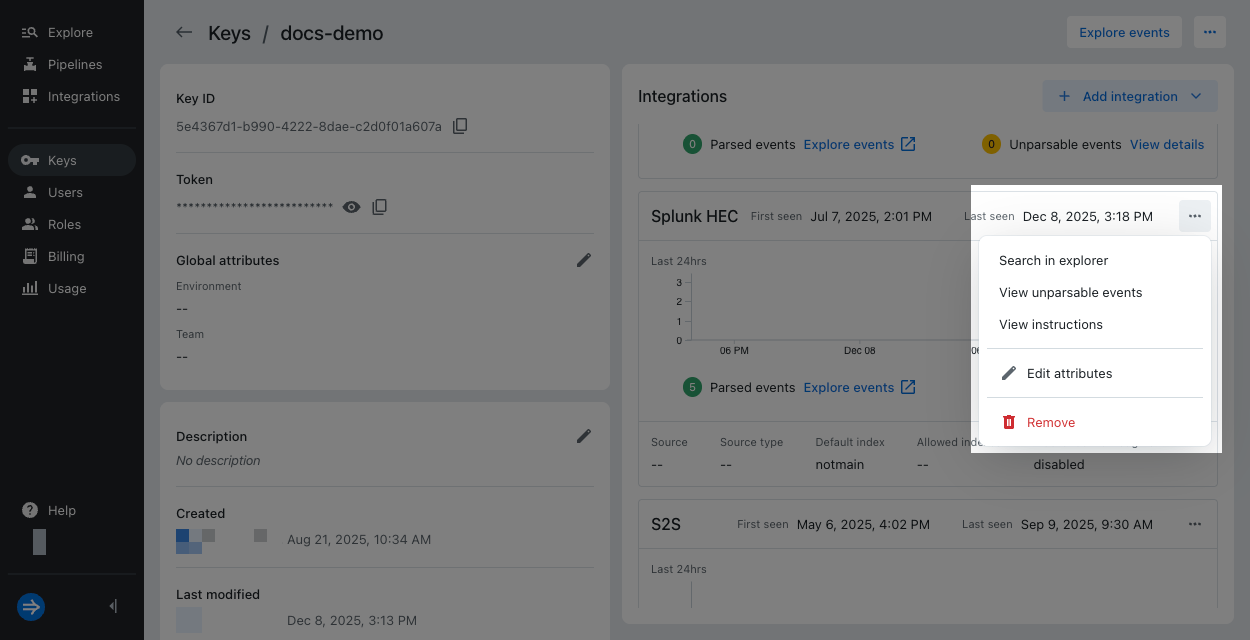Copy the Key ID to clipboard
1250x640 pixels.
coord(460,126)
